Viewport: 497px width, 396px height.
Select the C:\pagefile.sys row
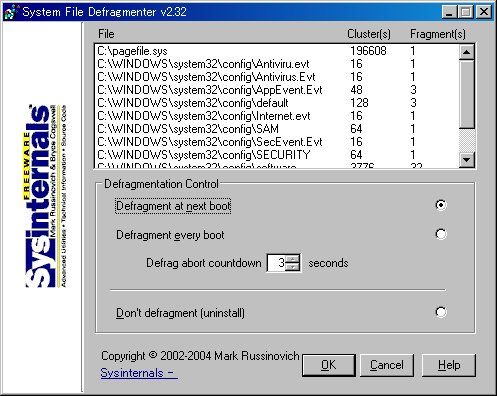pos(277,51)
